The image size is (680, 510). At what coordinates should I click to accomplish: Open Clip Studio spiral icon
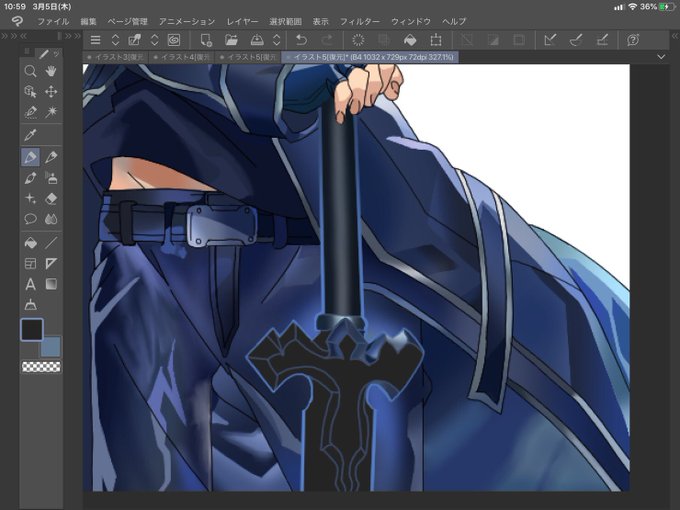coord(174,40)
